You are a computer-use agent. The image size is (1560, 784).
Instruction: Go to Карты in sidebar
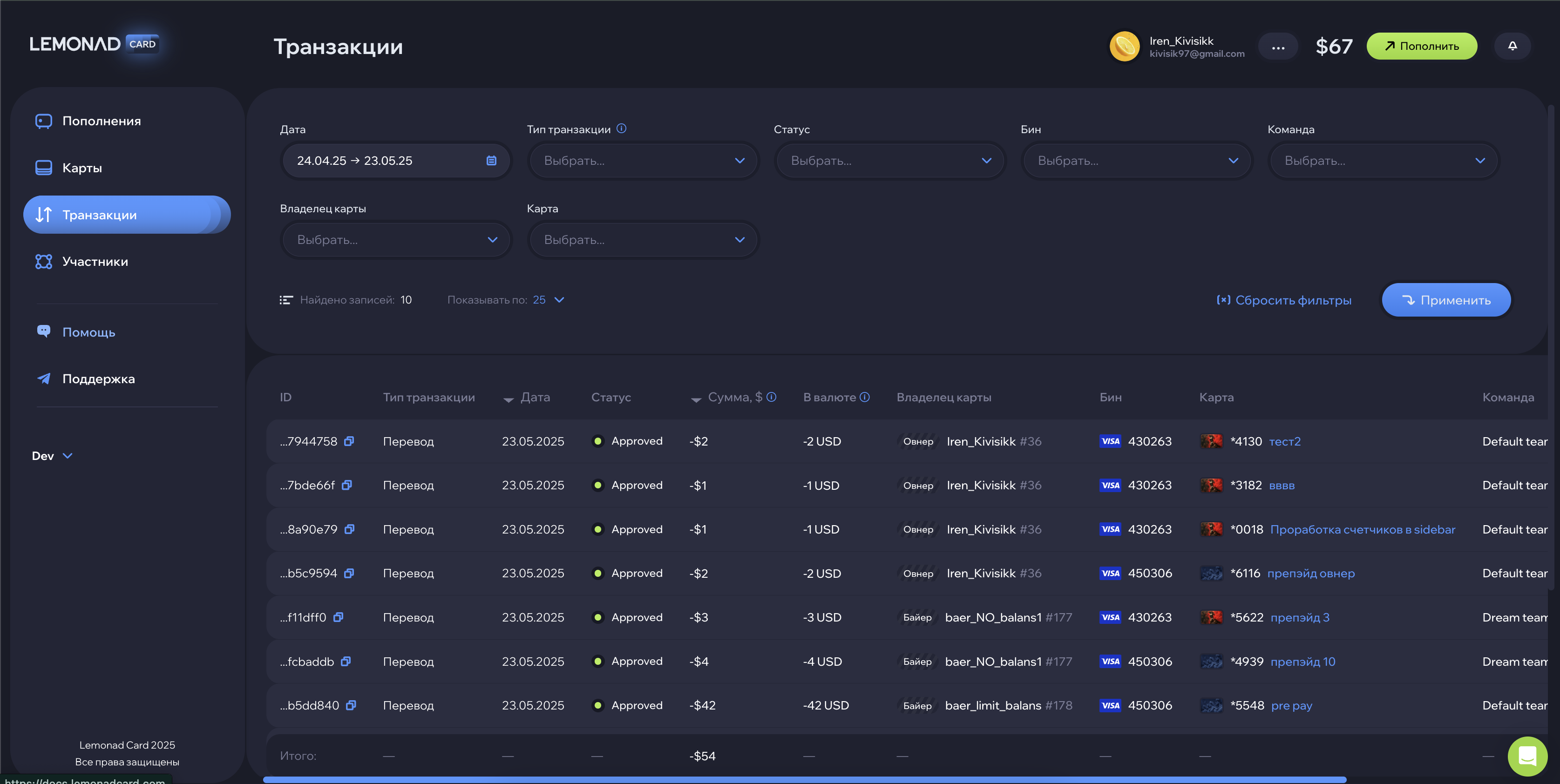pos(82,168)
